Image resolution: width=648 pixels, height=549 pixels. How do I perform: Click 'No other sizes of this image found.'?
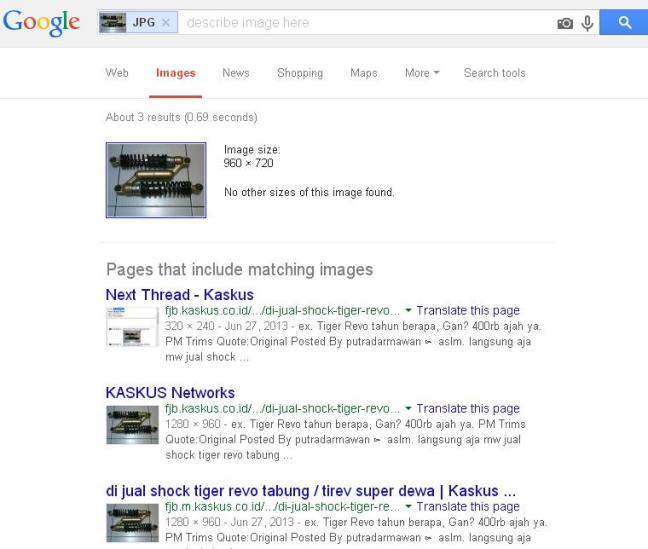pyautogui.click(x=309, y=192)
